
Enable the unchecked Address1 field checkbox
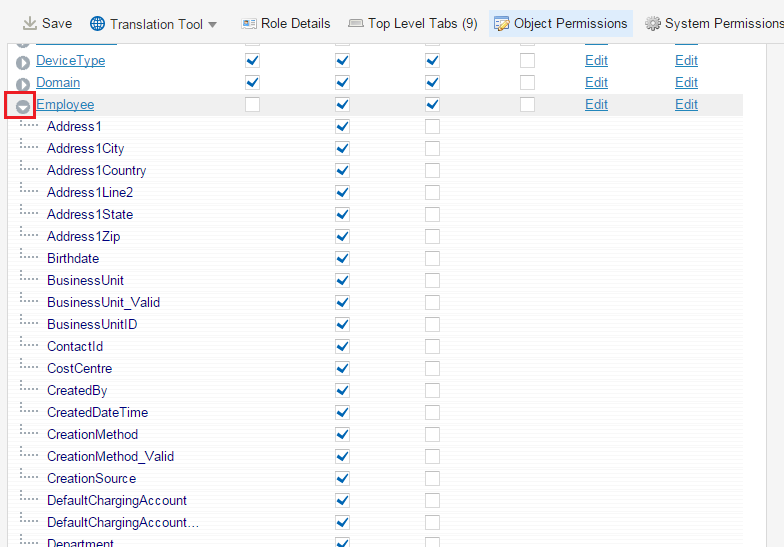tap(432, 127)
